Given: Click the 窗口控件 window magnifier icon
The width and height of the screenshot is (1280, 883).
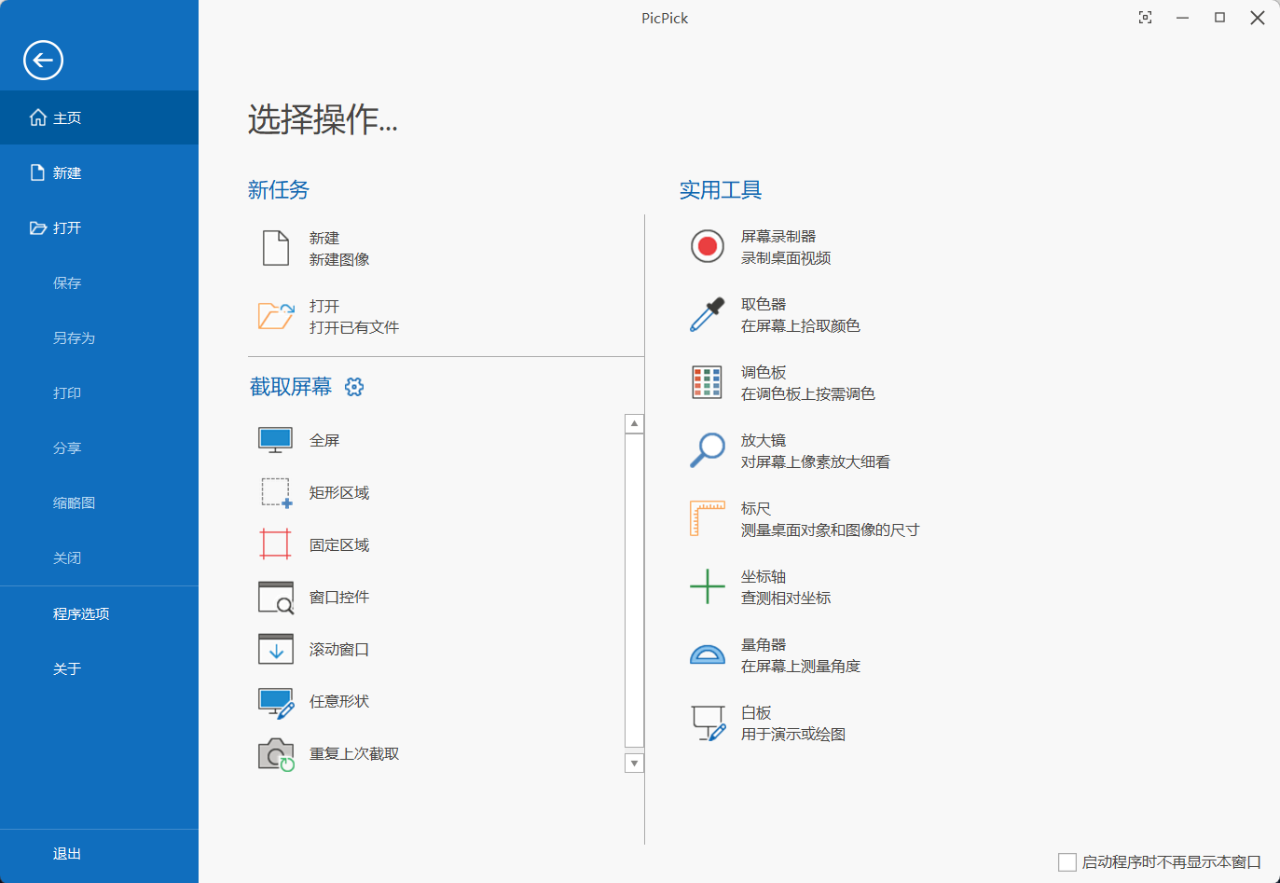Looking at the screenshot, I should pos(276,597).
